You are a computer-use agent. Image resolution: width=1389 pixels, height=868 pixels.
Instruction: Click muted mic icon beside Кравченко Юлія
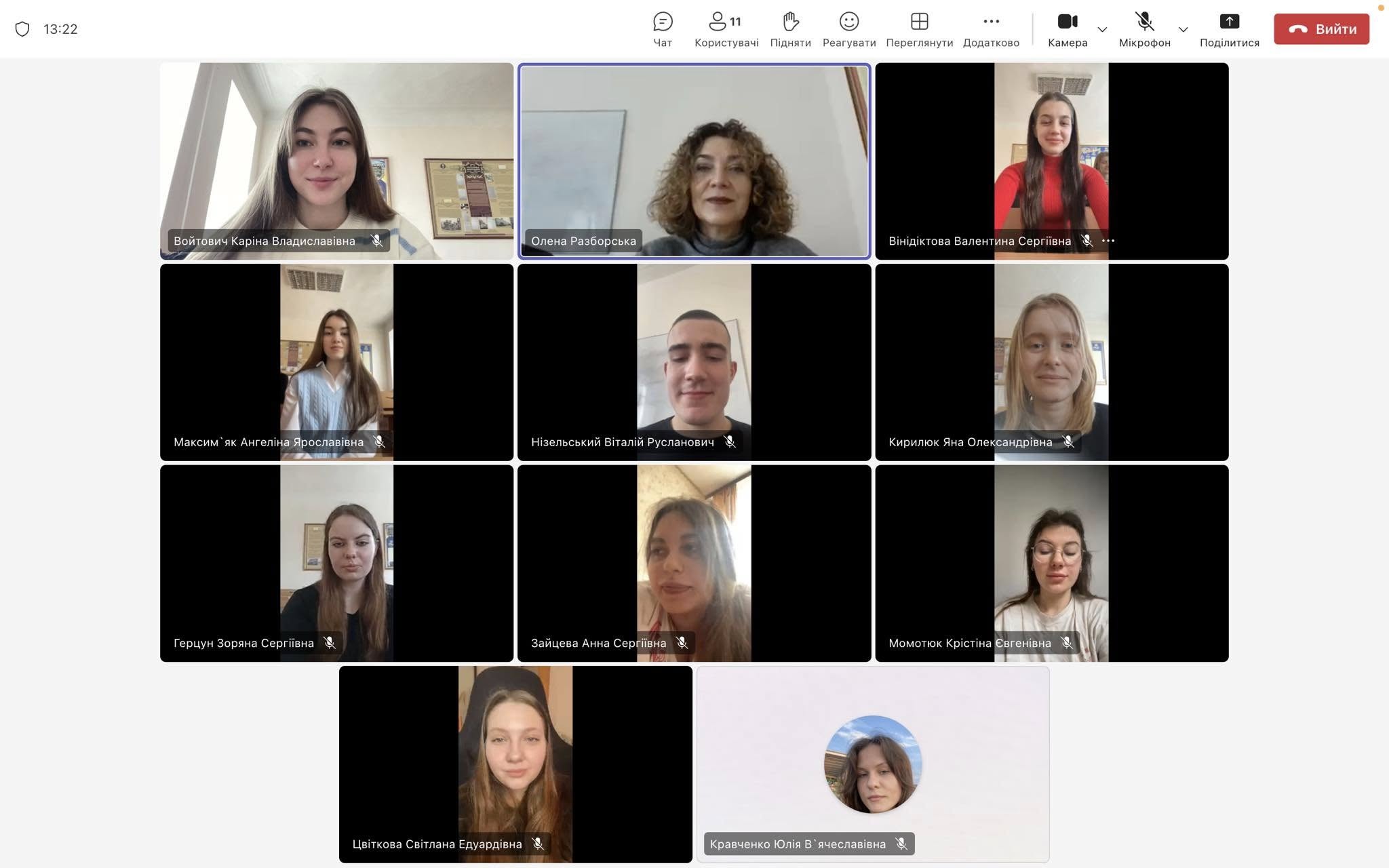coord(901,844)
